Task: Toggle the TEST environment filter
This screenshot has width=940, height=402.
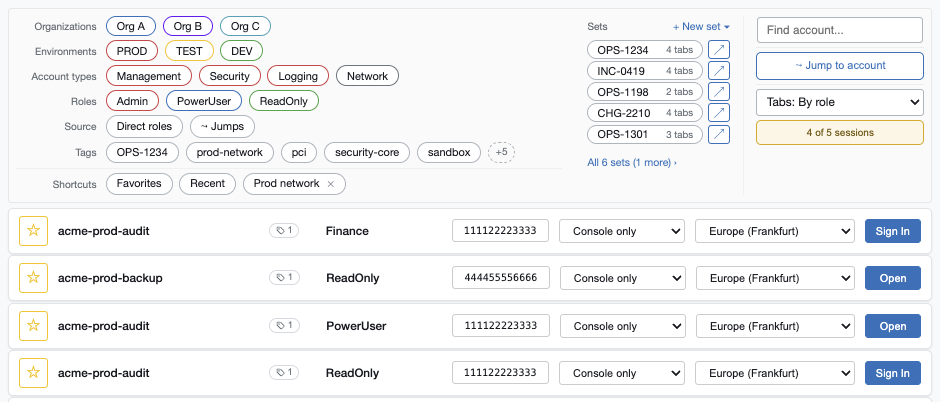Action: [189, 52]
